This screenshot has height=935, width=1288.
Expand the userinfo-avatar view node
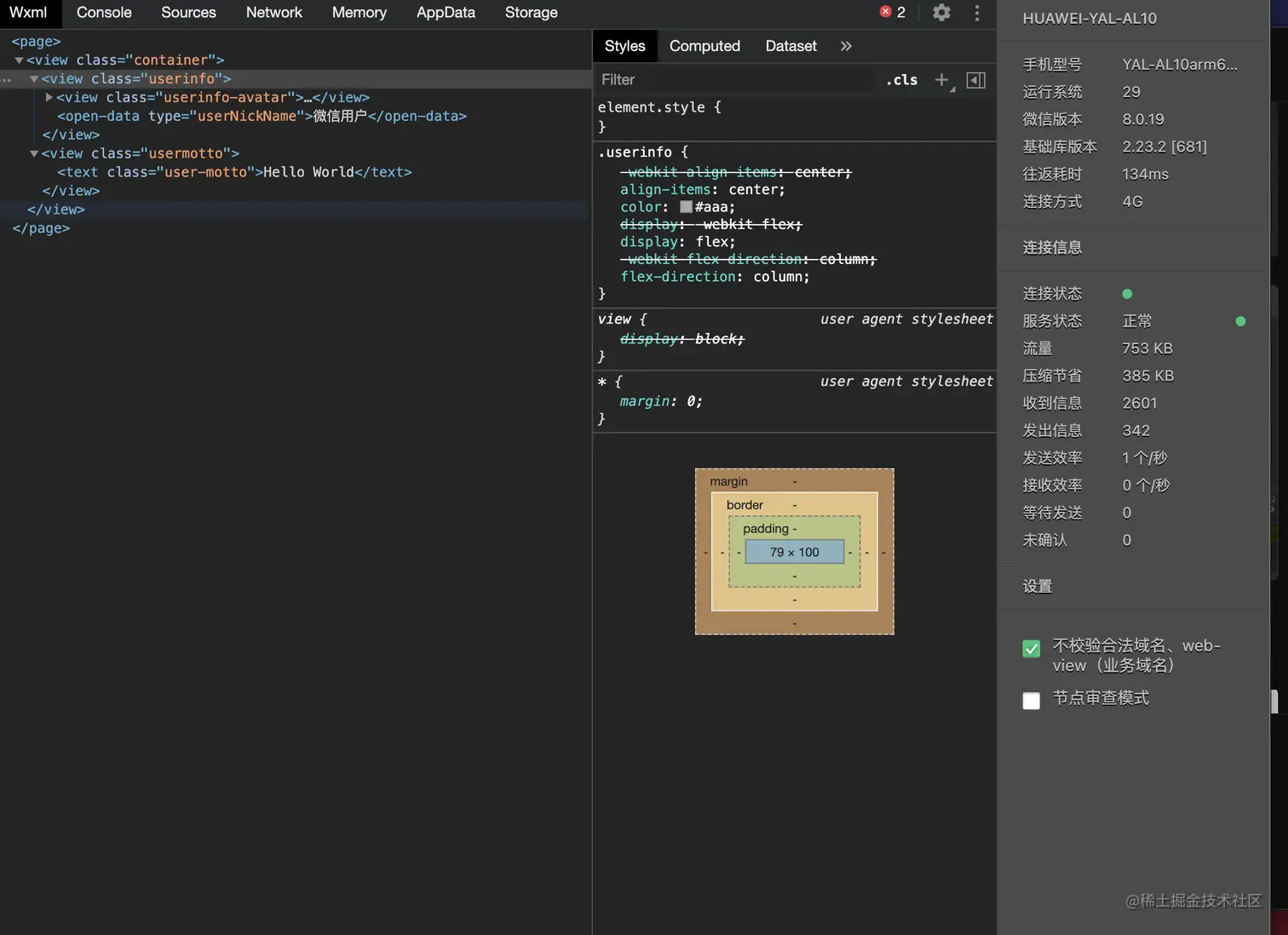point(49,97)
